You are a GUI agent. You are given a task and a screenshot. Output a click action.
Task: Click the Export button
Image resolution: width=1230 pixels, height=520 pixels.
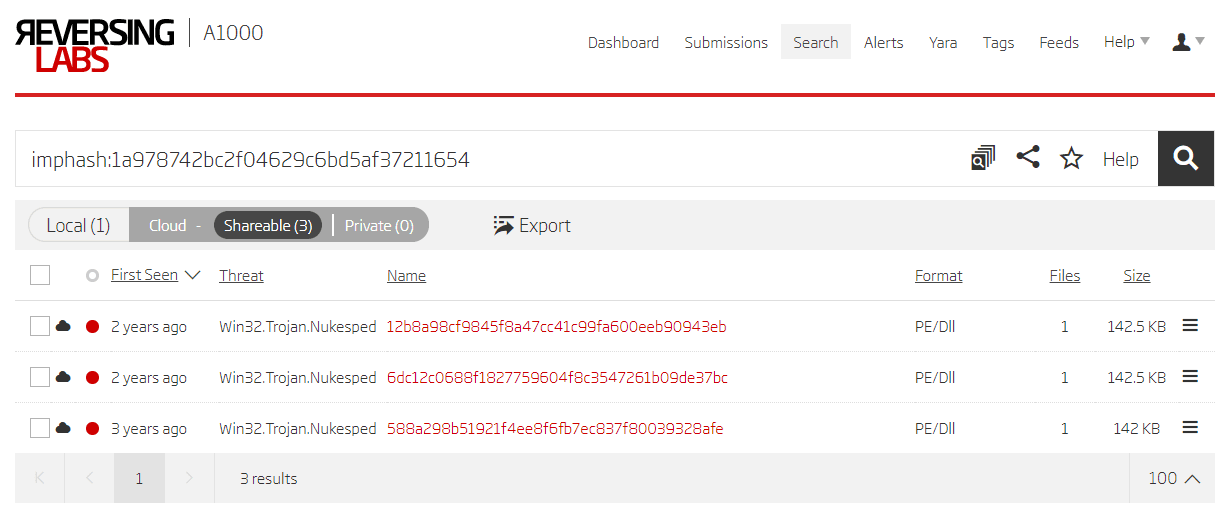(x=532, y=225)
